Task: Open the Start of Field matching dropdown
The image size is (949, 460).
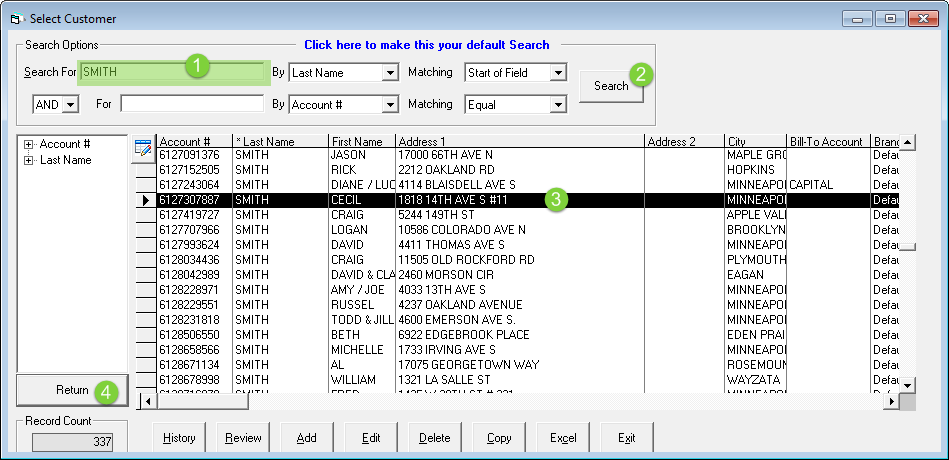Action: point(558,73)
